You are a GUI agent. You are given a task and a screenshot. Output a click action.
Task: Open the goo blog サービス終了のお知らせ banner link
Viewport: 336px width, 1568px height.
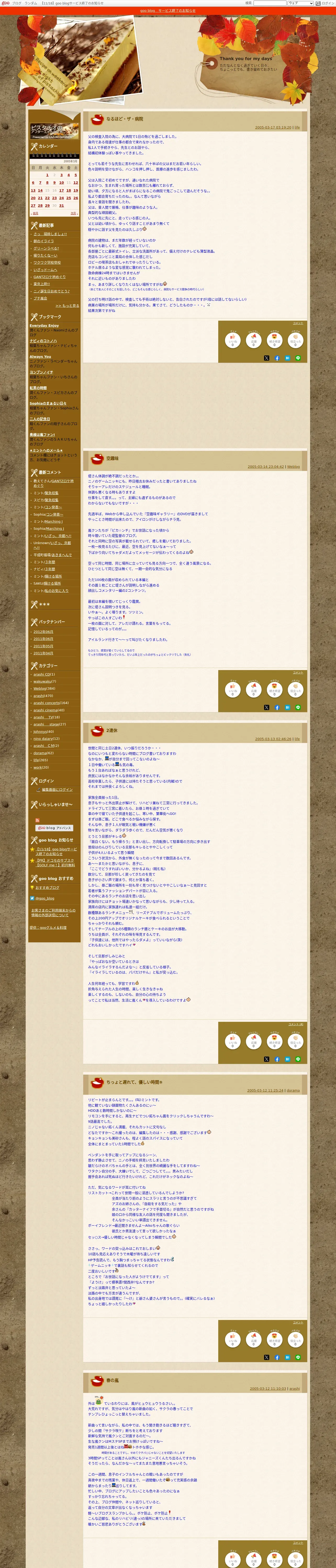pos(168,10)
